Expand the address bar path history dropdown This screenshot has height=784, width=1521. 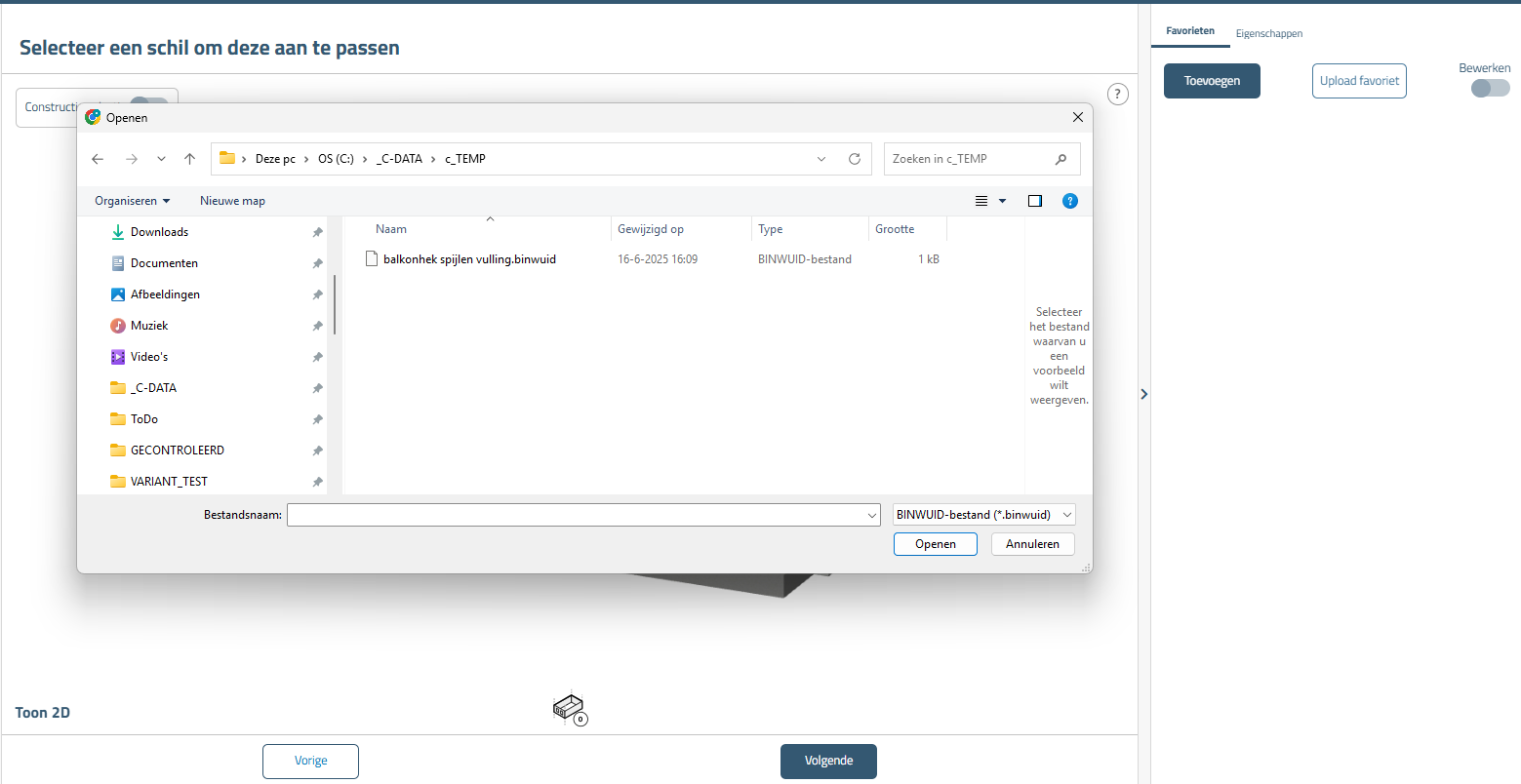pos(821,159)
